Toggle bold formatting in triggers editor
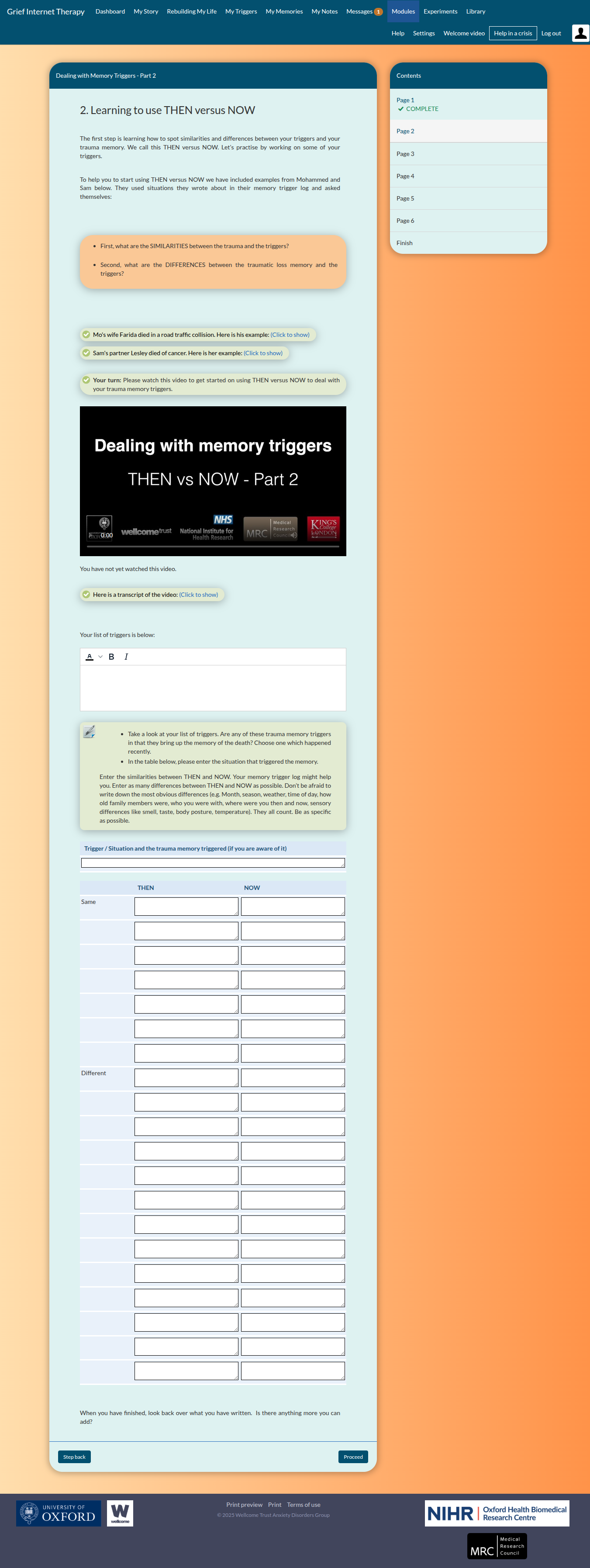This screenshot has height=1568, width=590. pos(111,657)
